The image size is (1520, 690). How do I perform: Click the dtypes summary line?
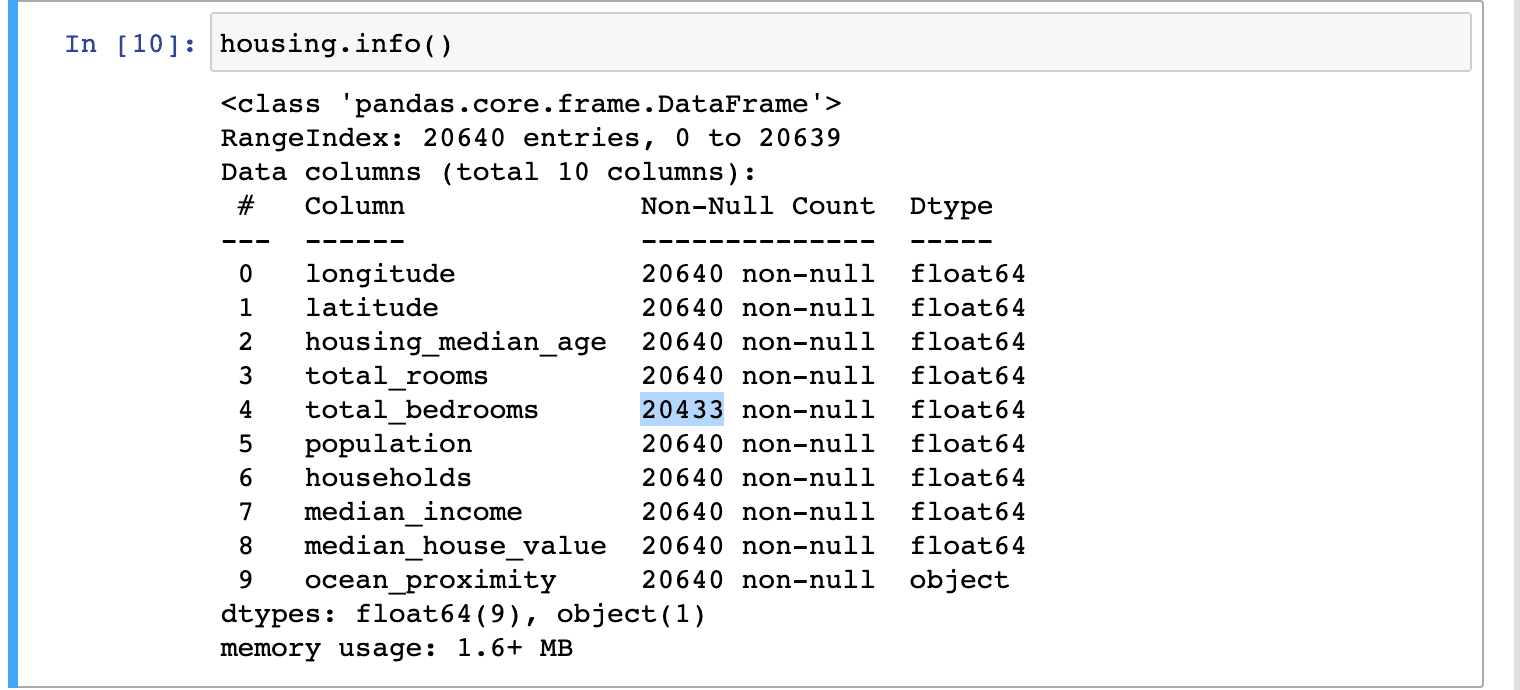[463, 614]
